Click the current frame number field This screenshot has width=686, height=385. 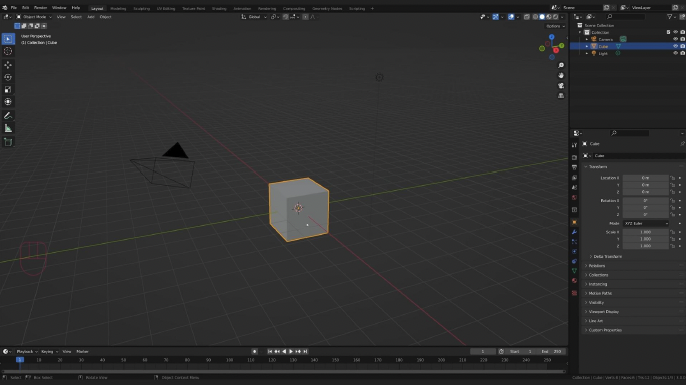click(483, 352)
